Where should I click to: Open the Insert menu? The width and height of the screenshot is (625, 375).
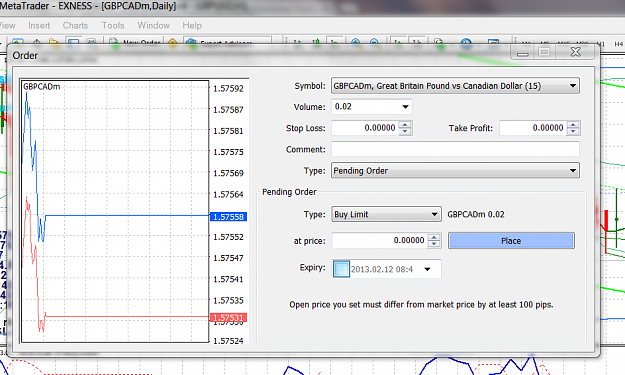(x=39, y=26)
